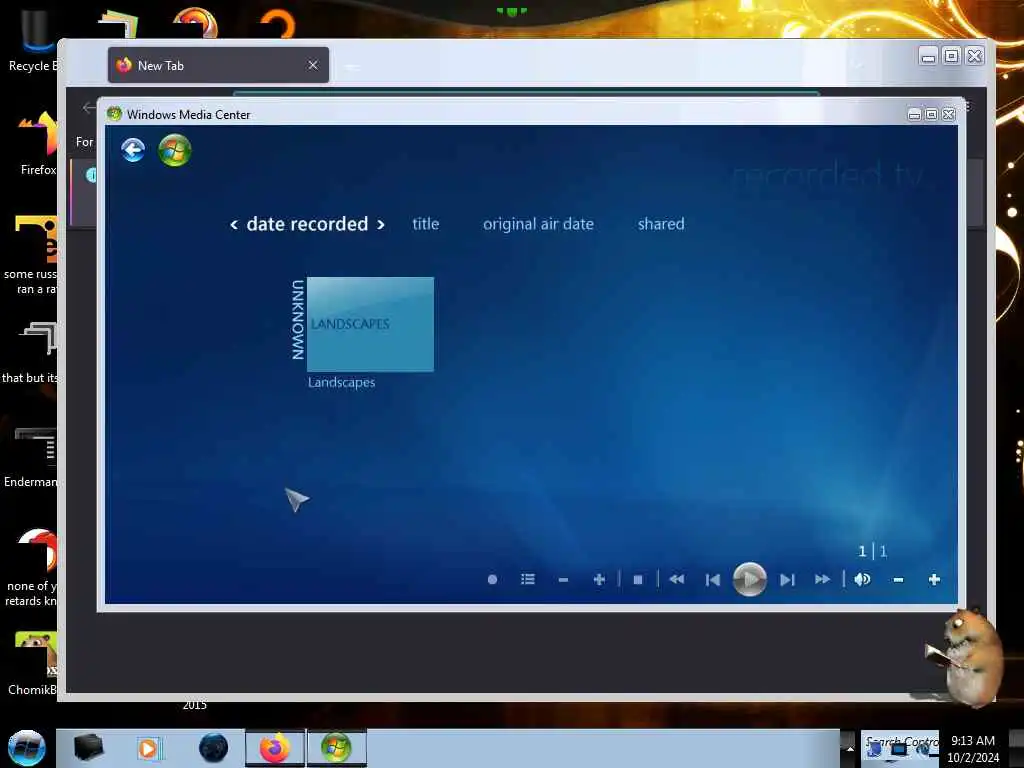Image resolution: width=1024 pixels, height=768 pixels.
Task: Select the 'none of y' desktop icon
Action: [x=31, y=568]
